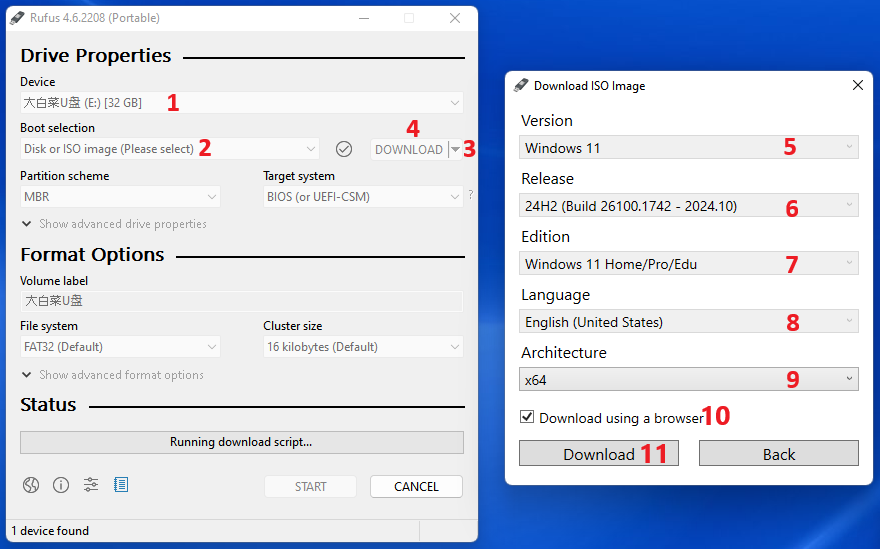
Task: Open the Partition scheme MBR dropdown
Action: point(120,196)
